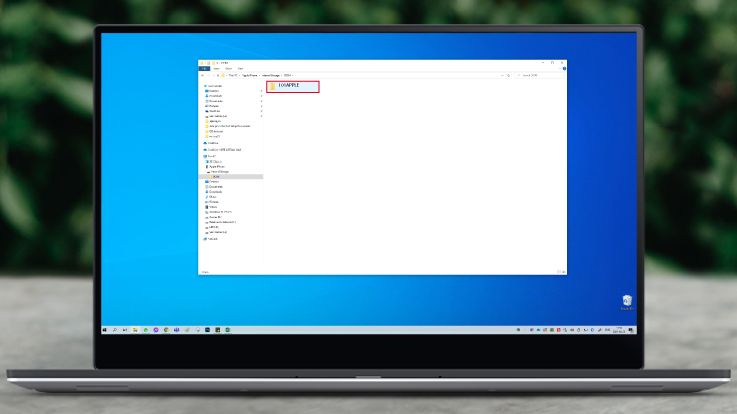
Task: Click the Network item in sidebar
Action: tap(213, 238)
